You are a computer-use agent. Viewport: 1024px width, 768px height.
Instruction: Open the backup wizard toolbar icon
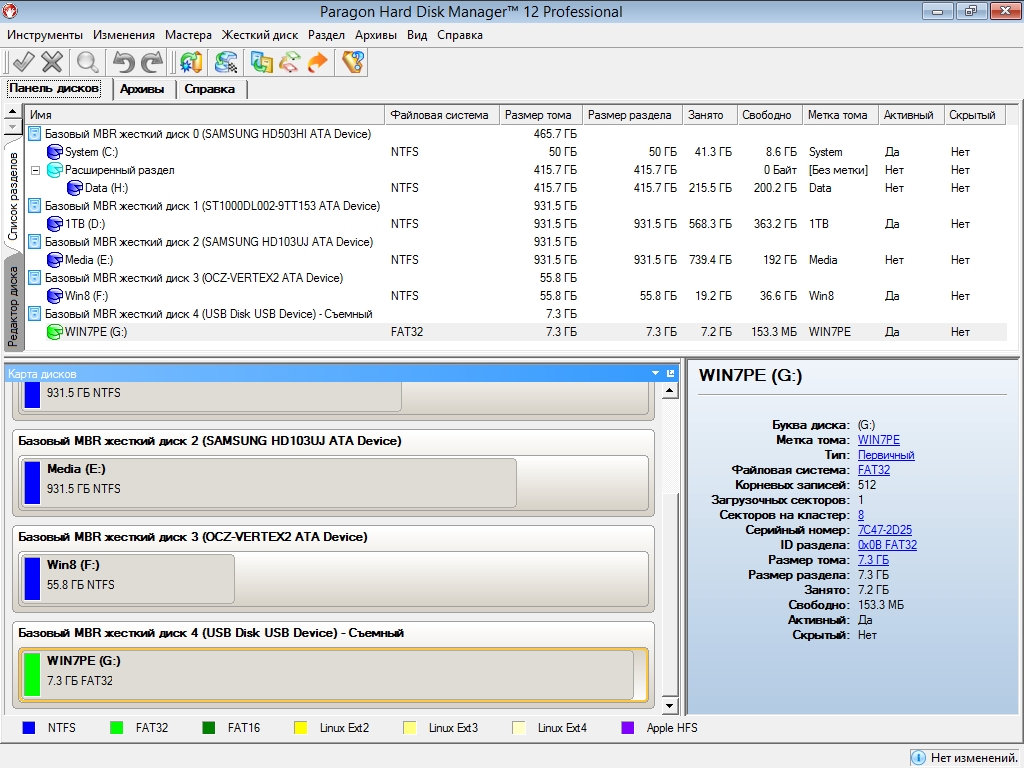pyautogui.click(x=262, y=62)
